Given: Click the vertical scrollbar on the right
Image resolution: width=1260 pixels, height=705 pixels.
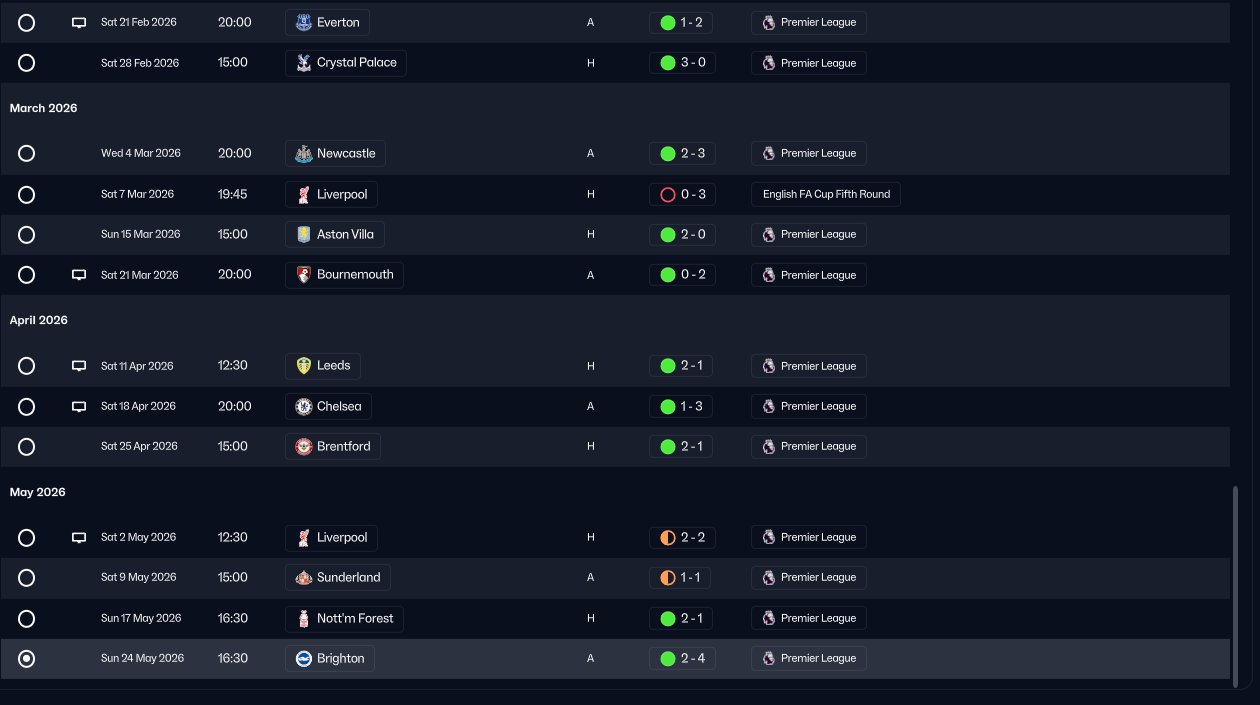Looking at the screenshot, I should click(1236, 585).
